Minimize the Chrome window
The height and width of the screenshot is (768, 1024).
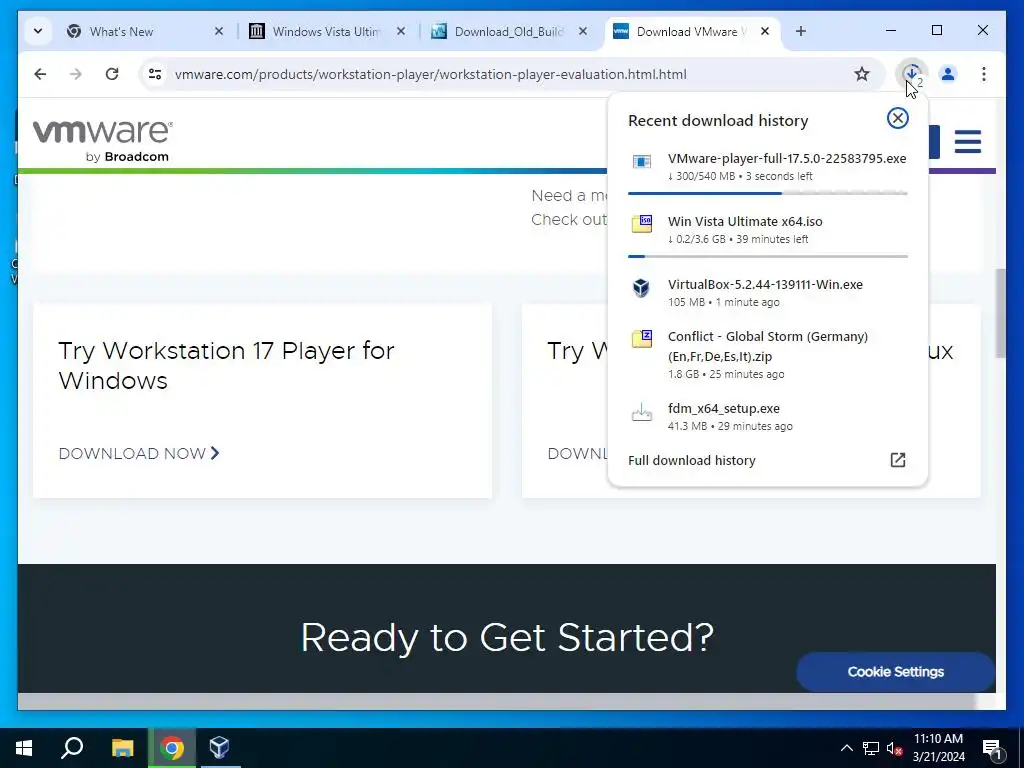coord(890,30)
